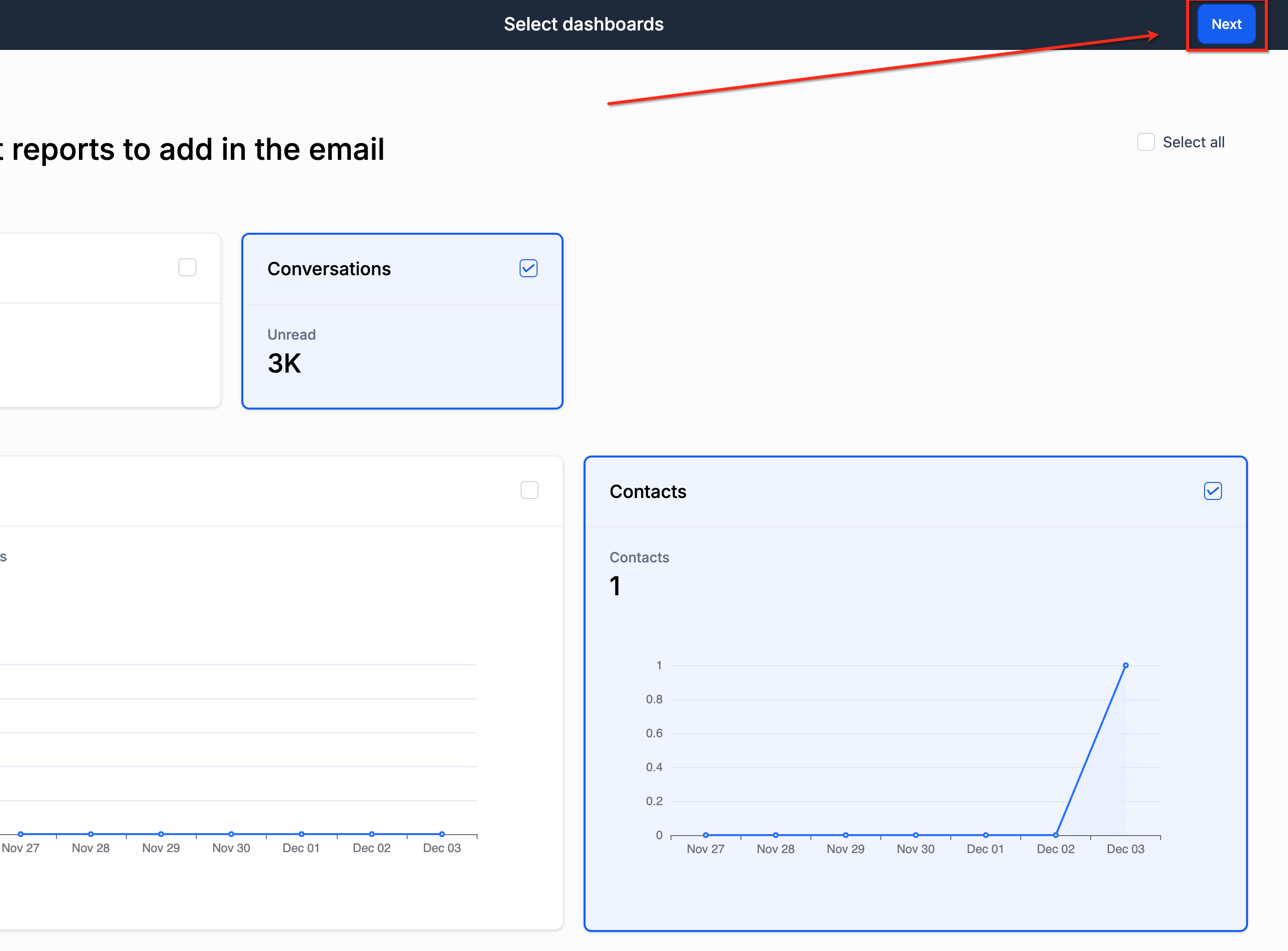1288x951 pixels.
Task: Click the Nov 28 data point in left chart
Action: coord(91,834)
